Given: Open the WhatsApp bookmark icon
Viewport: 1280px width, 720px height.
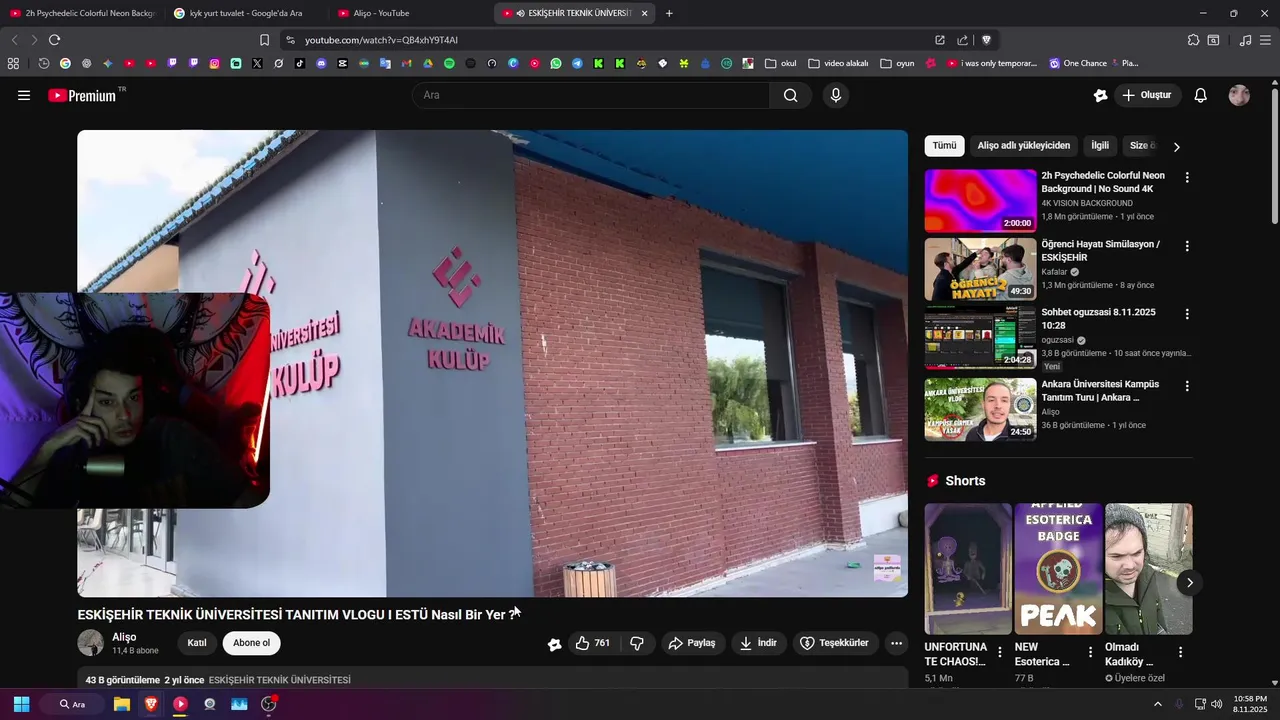Looking at the screenshot, I should tap(556, 63).
